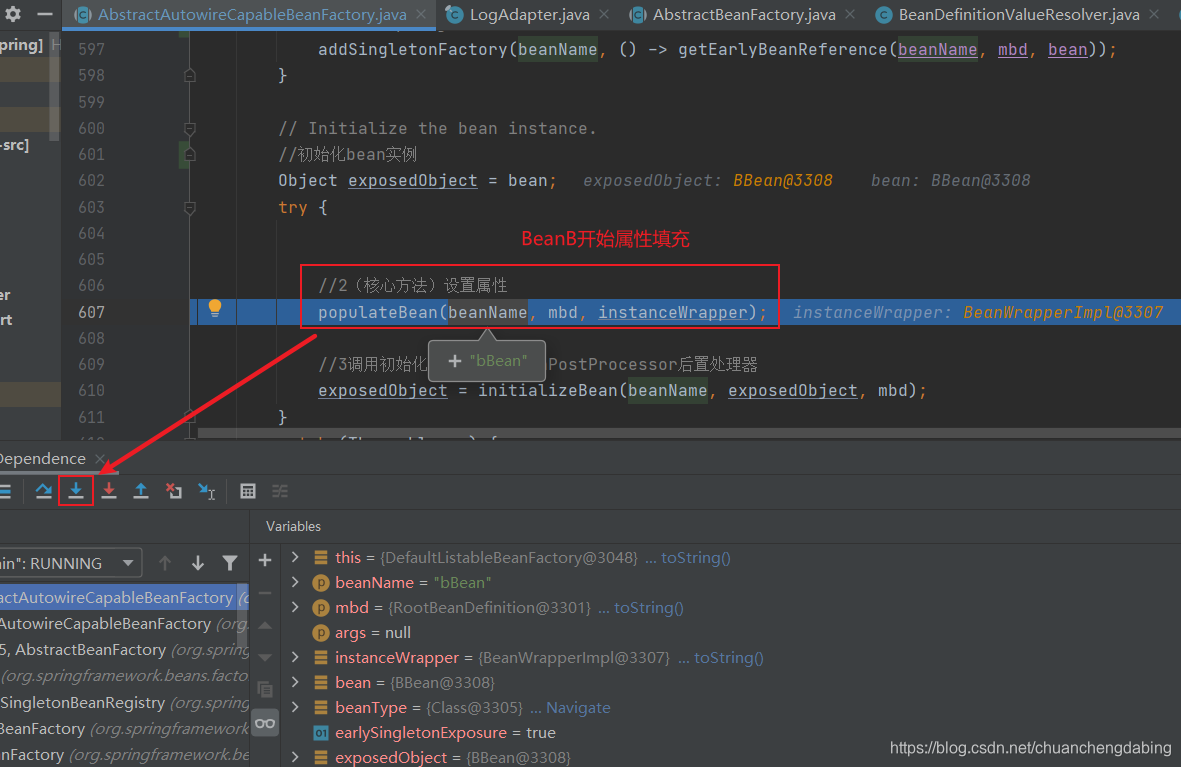Click the Variables panel header
Image resolution: width=1181 pixels, height=767 pixels.
coord(293,526)
